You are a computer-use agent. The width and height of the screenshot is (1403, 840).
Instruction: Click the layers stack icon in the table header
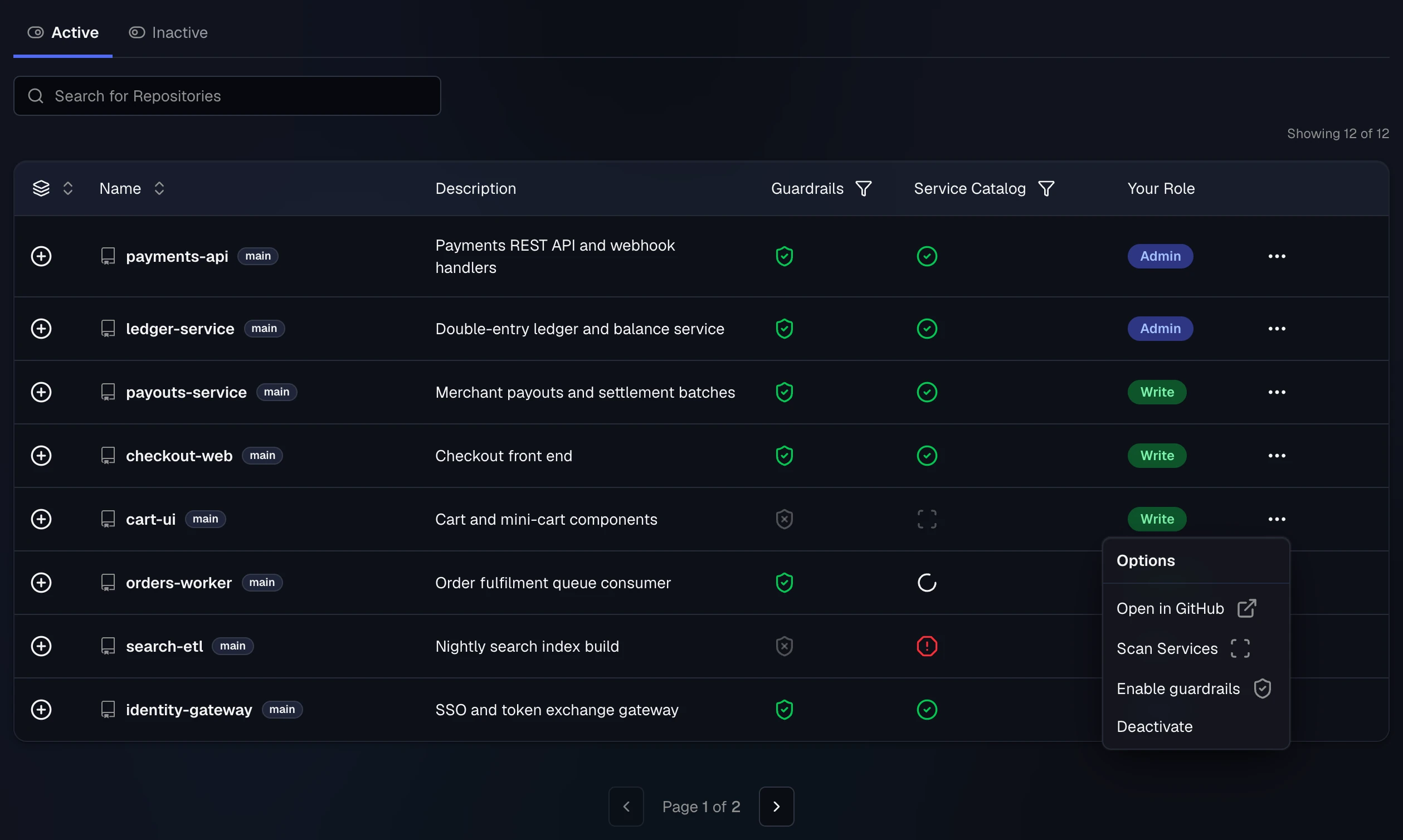[41, 188]
